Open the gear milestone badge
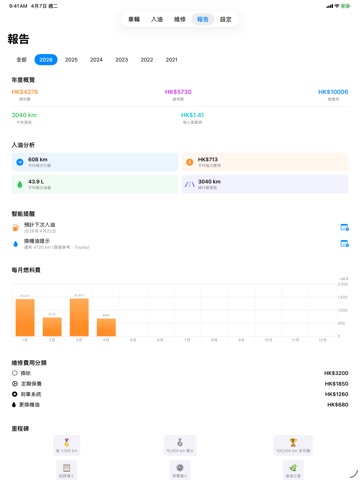 [x=180, y=470]
